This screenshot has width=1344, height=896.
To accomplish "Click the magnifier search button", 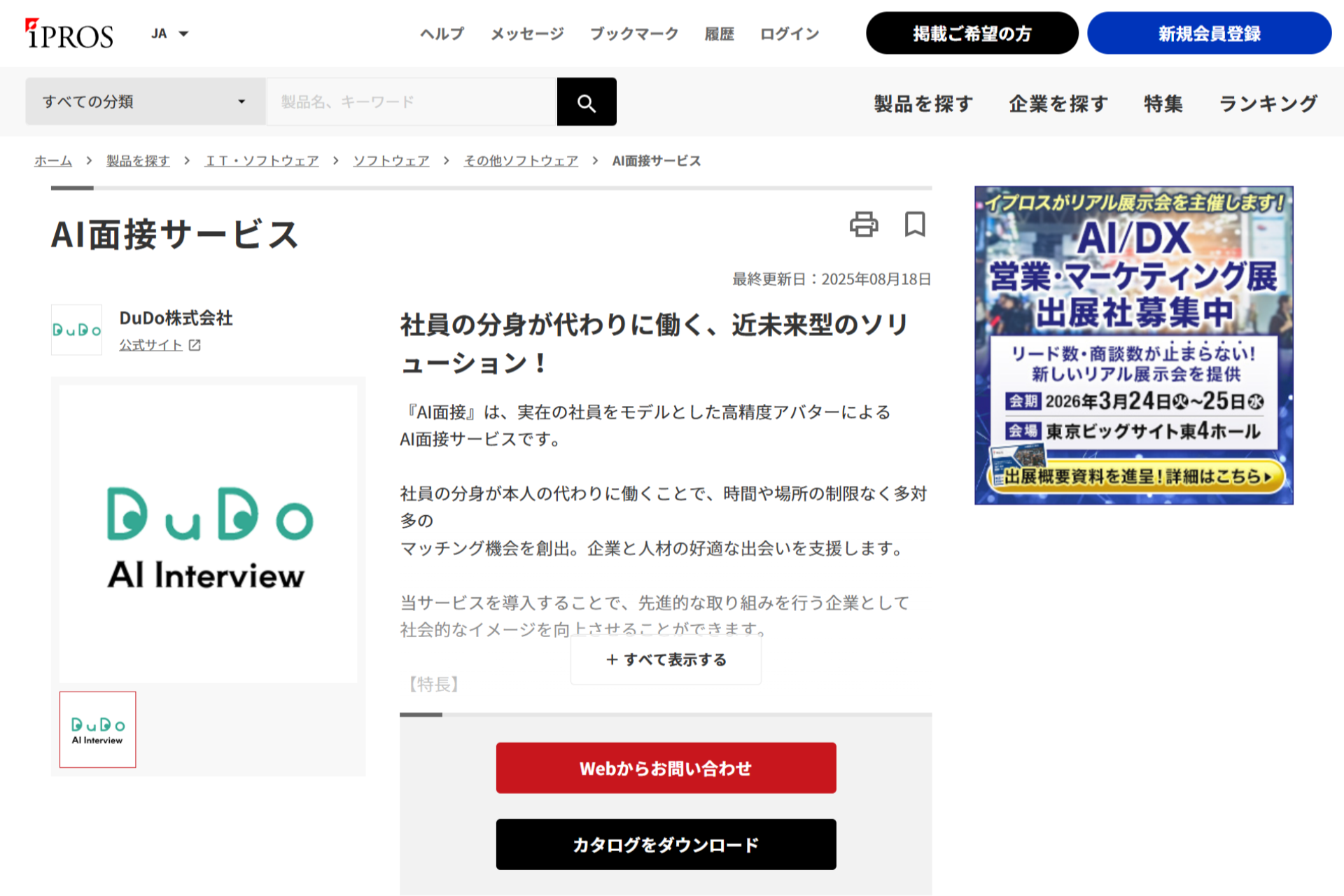I will tap(587, 101).
